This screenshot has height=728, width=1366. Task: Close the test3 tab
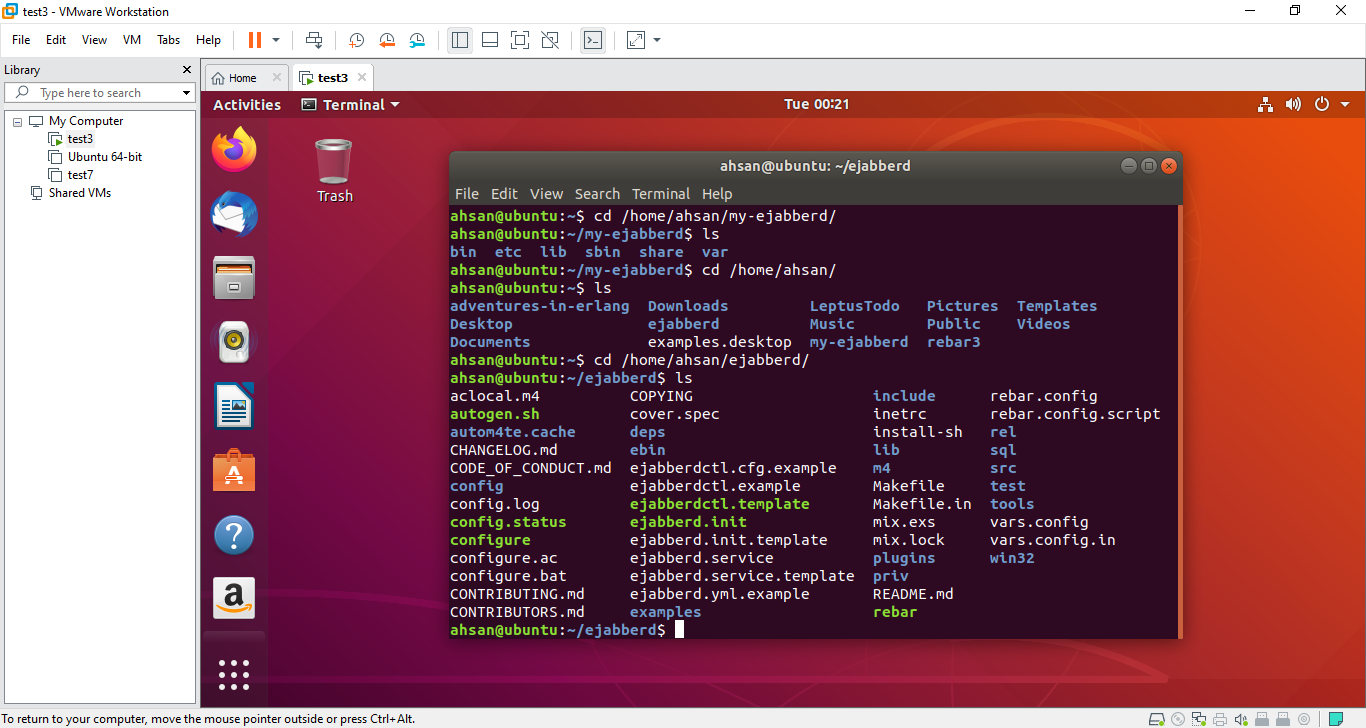[x=362, y=77]
